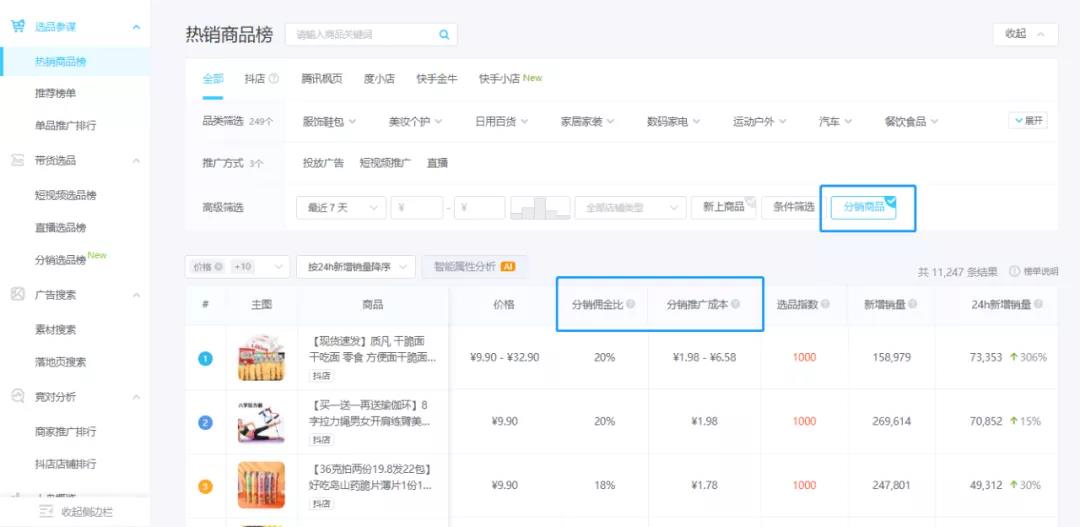Open 分销选品榜 in the sidebar
The height and width of the screenshot is (527, 1080).
(60, 260)
